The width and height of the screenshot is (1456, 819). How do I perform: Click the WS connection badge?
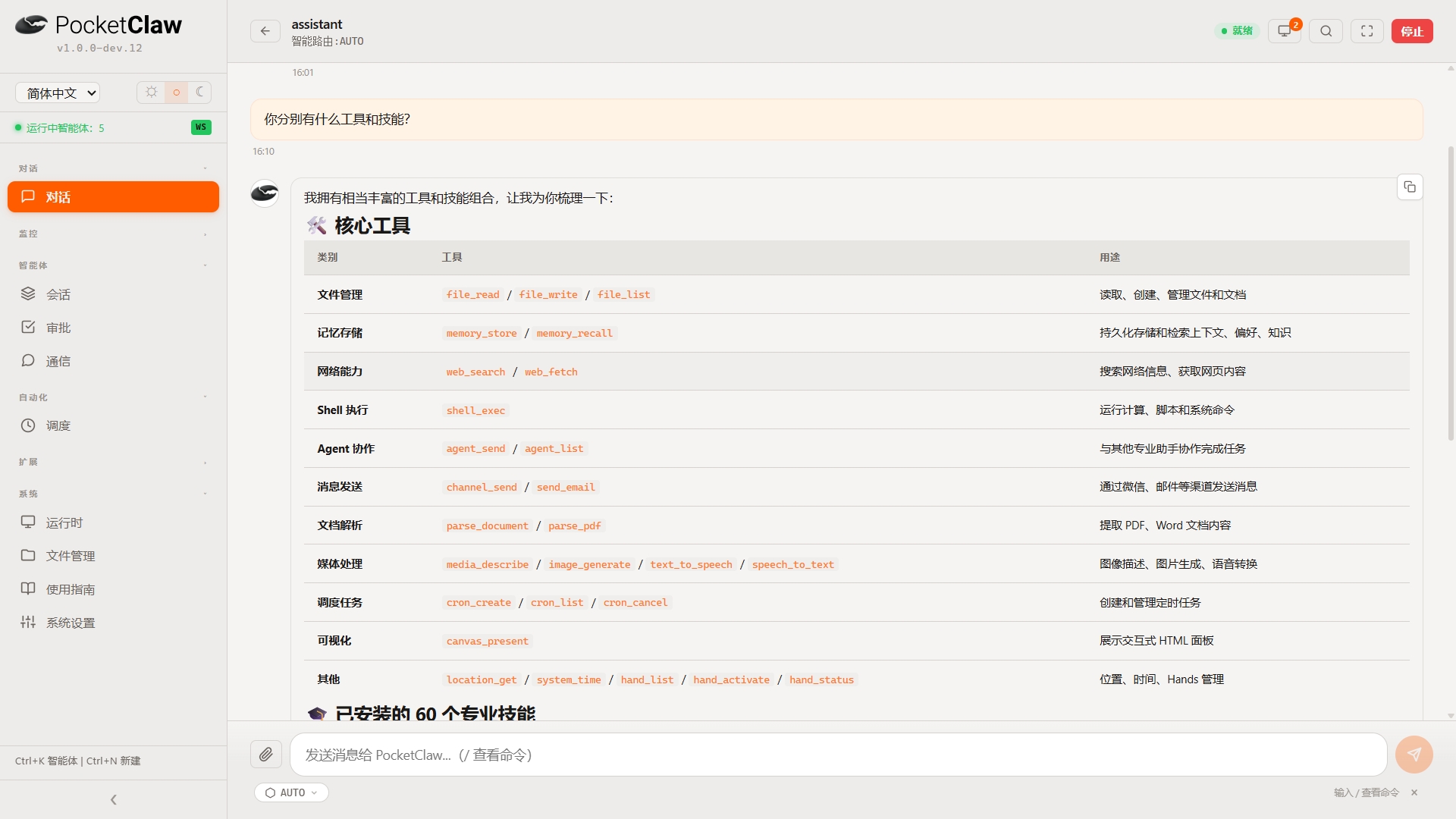pyautogui.click(x=201, y=127)
